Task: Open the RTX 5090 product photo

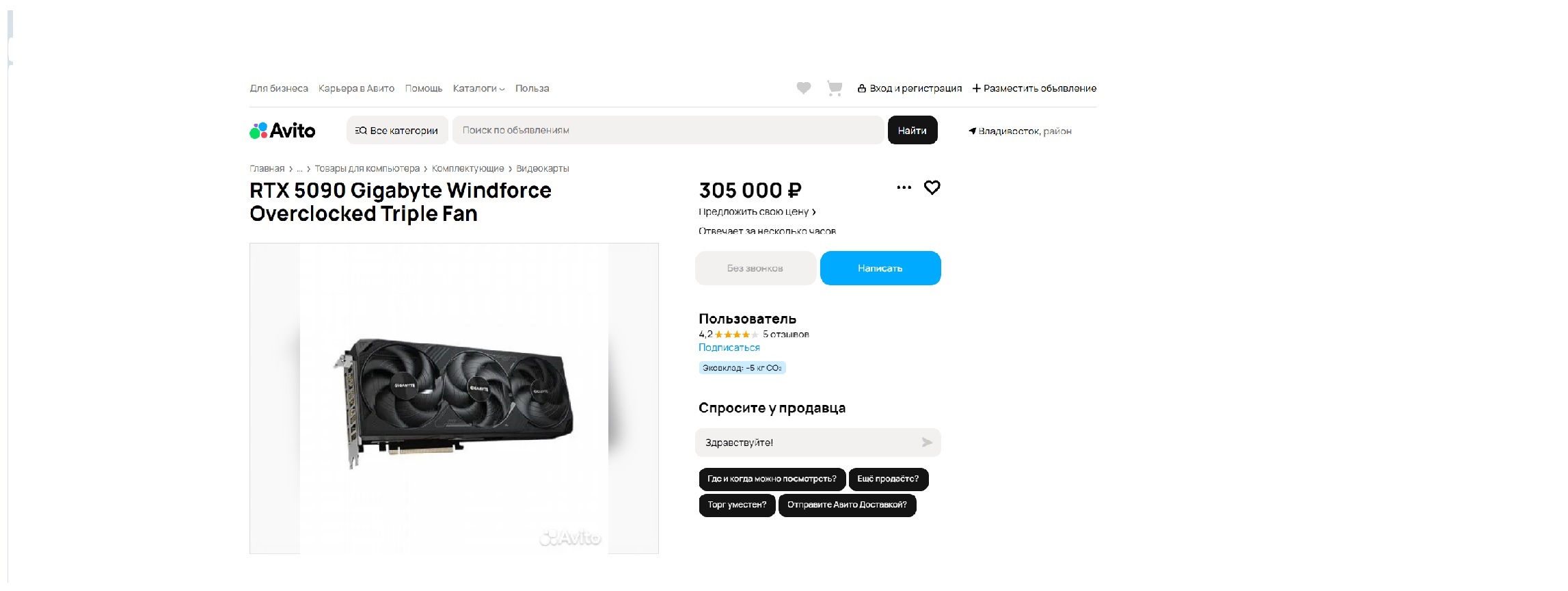Action: (x=454, y=398)
